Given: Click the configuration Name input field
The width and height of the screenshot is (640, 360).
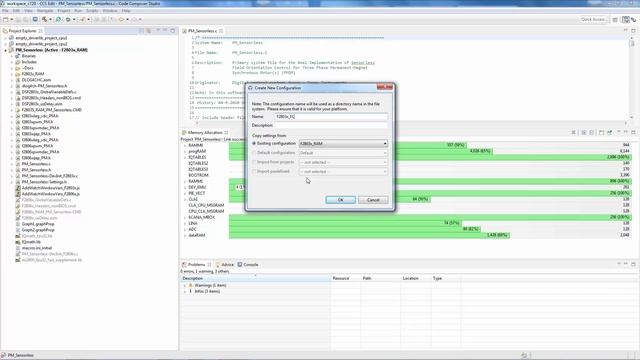Looking at the screenshot, I should tap(331, 117).
